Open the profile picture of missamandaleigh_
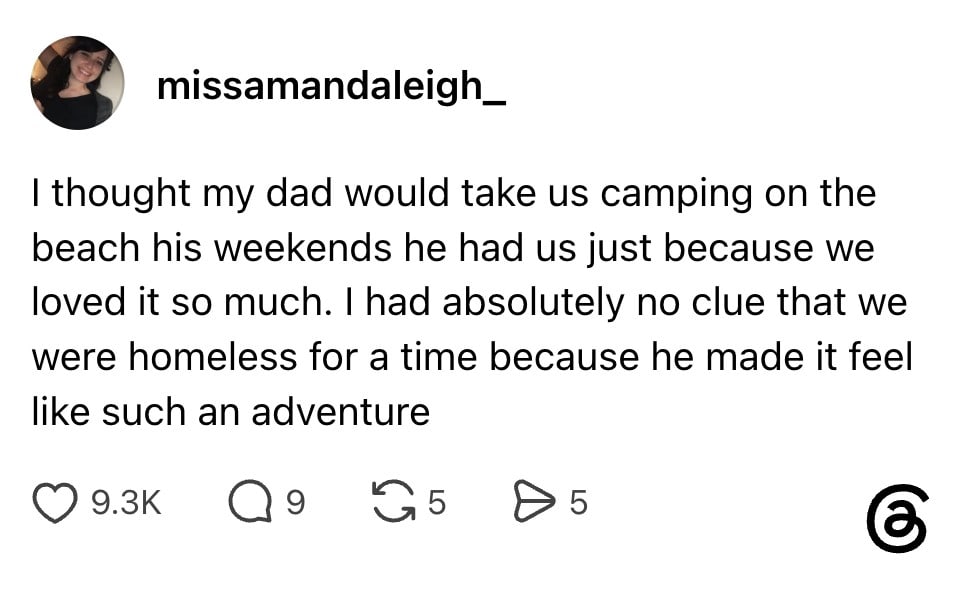This screenshot has height=591, width=963. [x=77, y=83]
